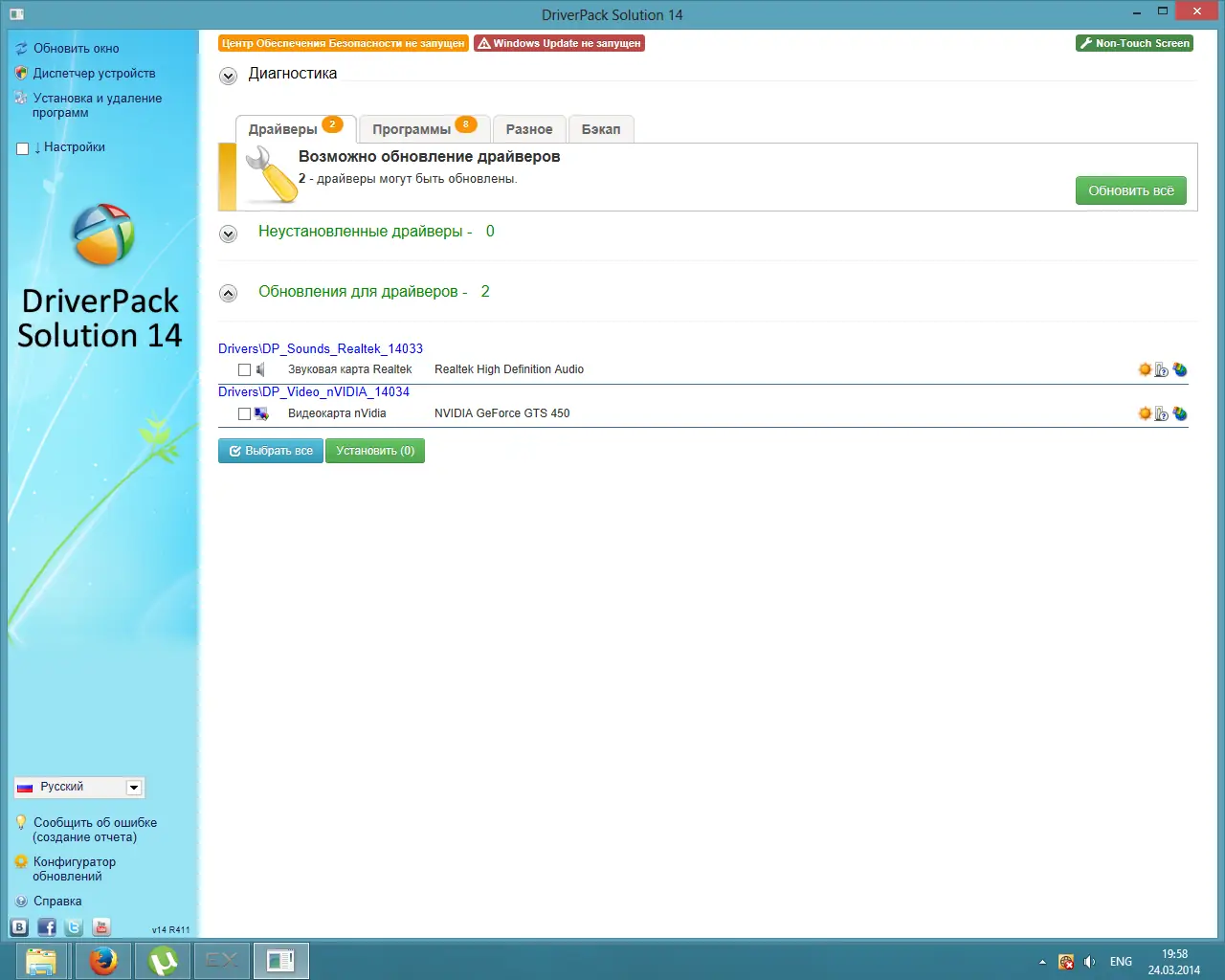Collapse the Обновления для драйверов section
The height and width of the screenshot is (980, 1225).
pyautogui.click(x=228, y=293)
